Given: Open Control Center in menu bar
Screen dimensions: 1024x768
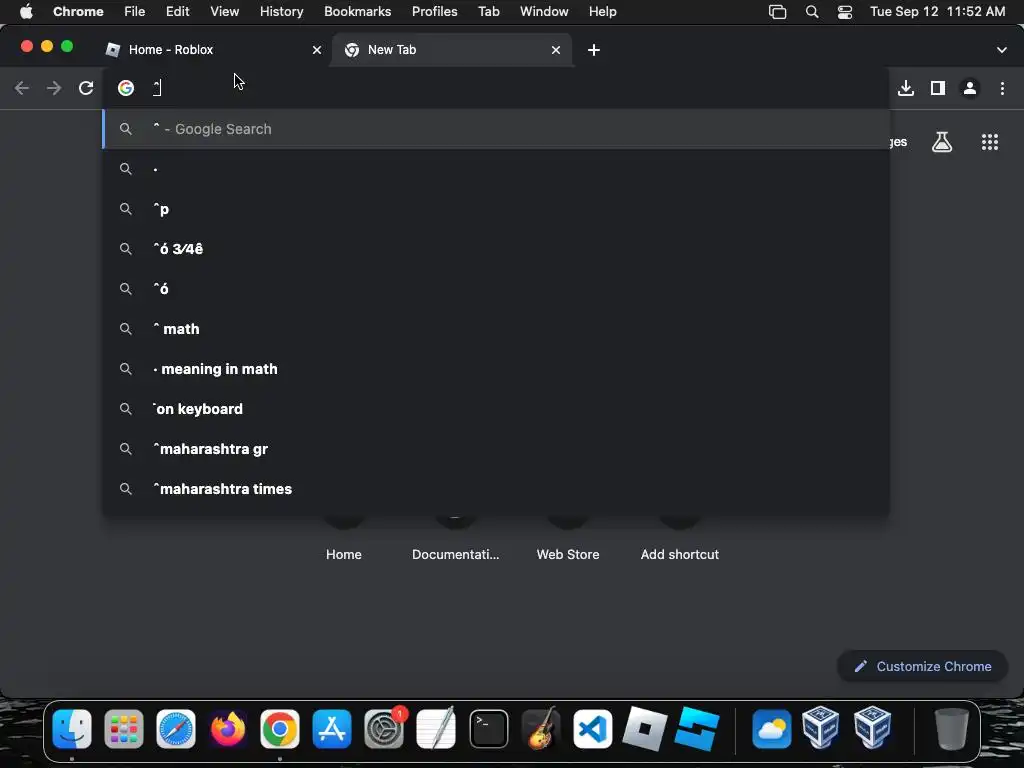Looking at the screenshot, I should pyautogui.click(x=844, y=12).
